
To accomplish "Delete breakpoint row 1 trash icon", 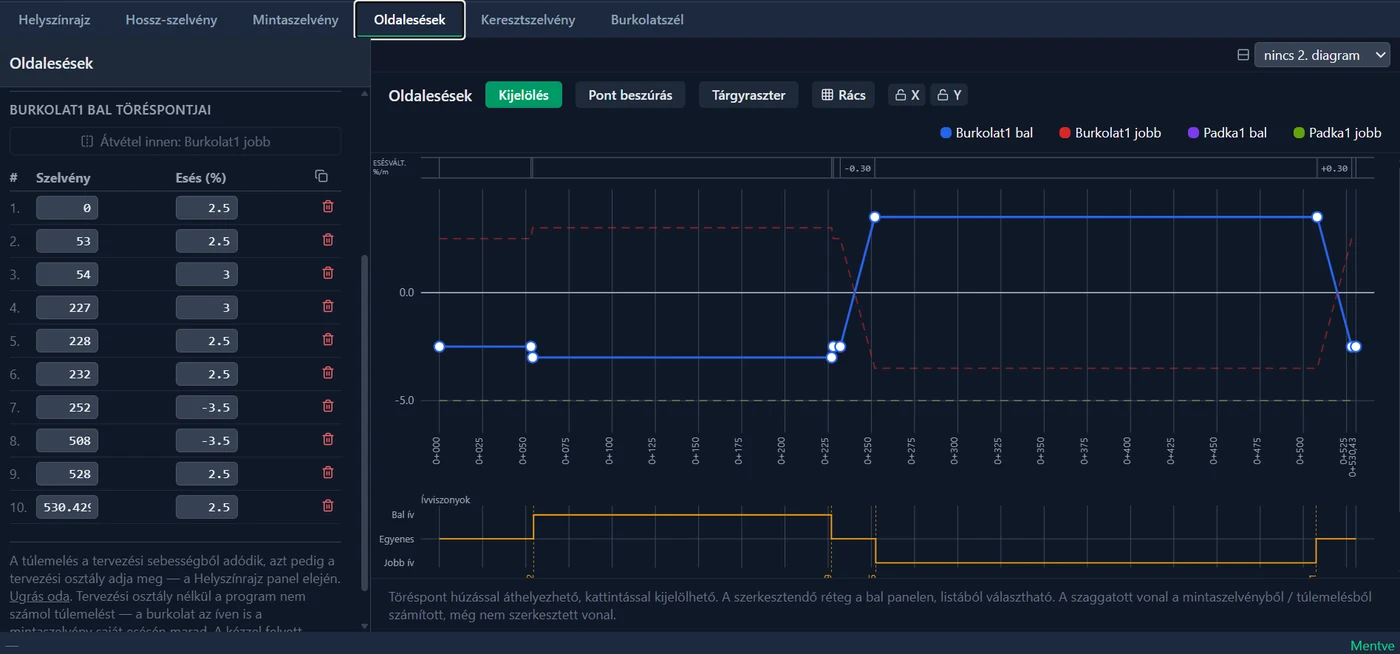I will (328, 207).
